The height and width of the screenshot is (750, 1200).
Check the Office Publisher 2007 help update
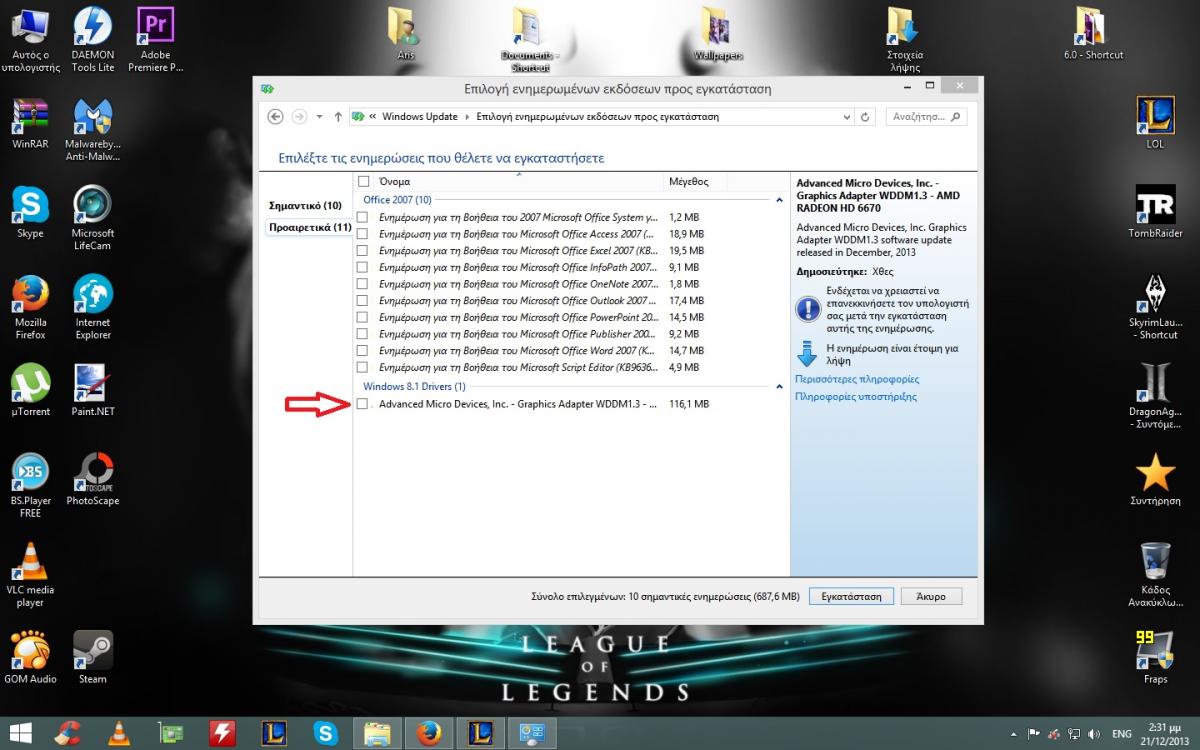click(x=362, y=334)
